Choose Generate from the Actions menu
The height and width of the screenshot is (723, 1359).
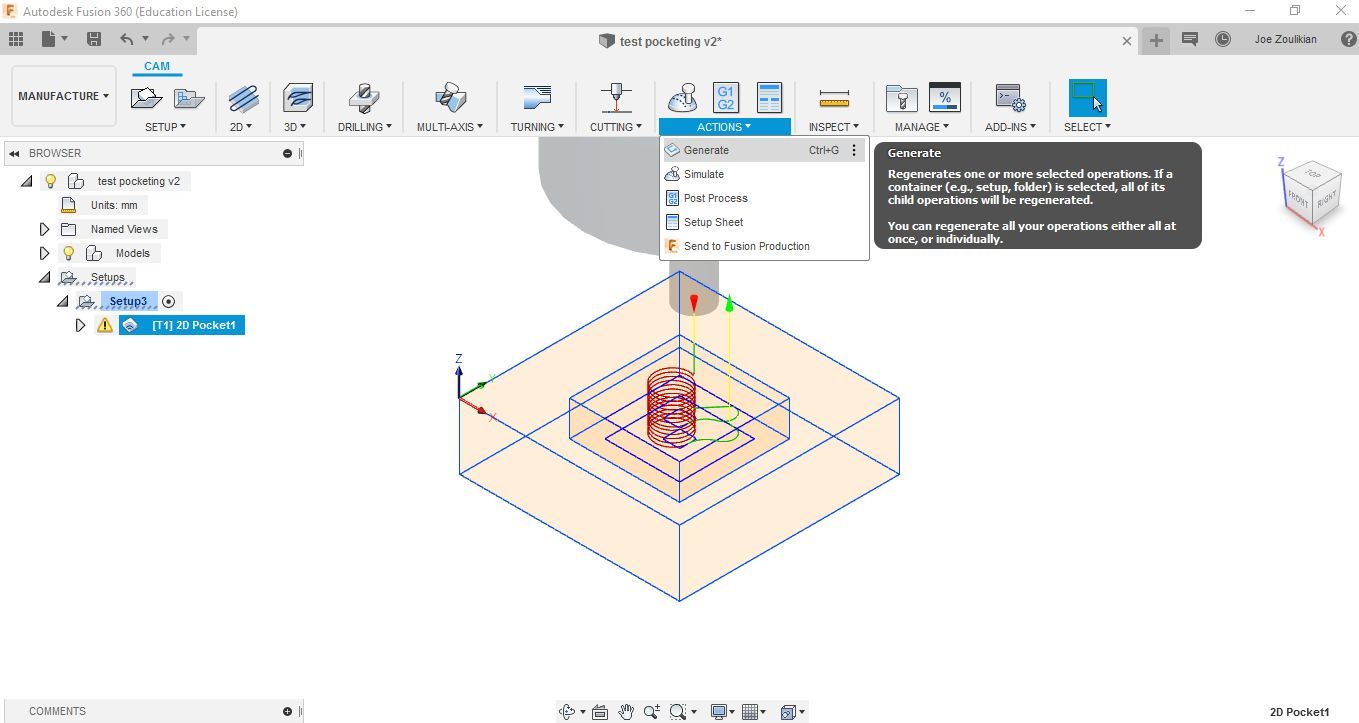tap(763, 150)
